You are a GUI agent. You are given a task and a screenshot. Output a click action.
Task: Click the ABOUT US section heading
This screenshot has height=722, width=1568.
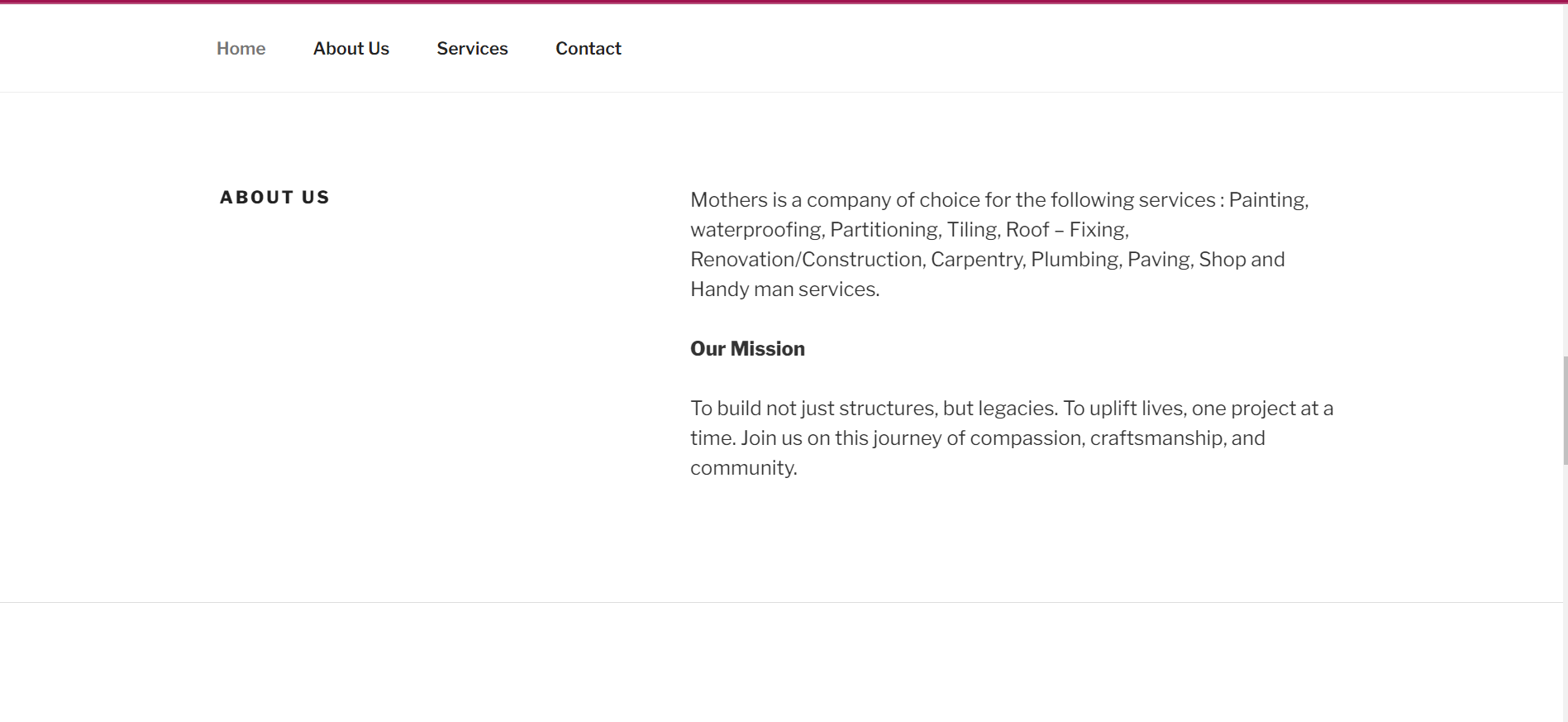click(274, 198)
